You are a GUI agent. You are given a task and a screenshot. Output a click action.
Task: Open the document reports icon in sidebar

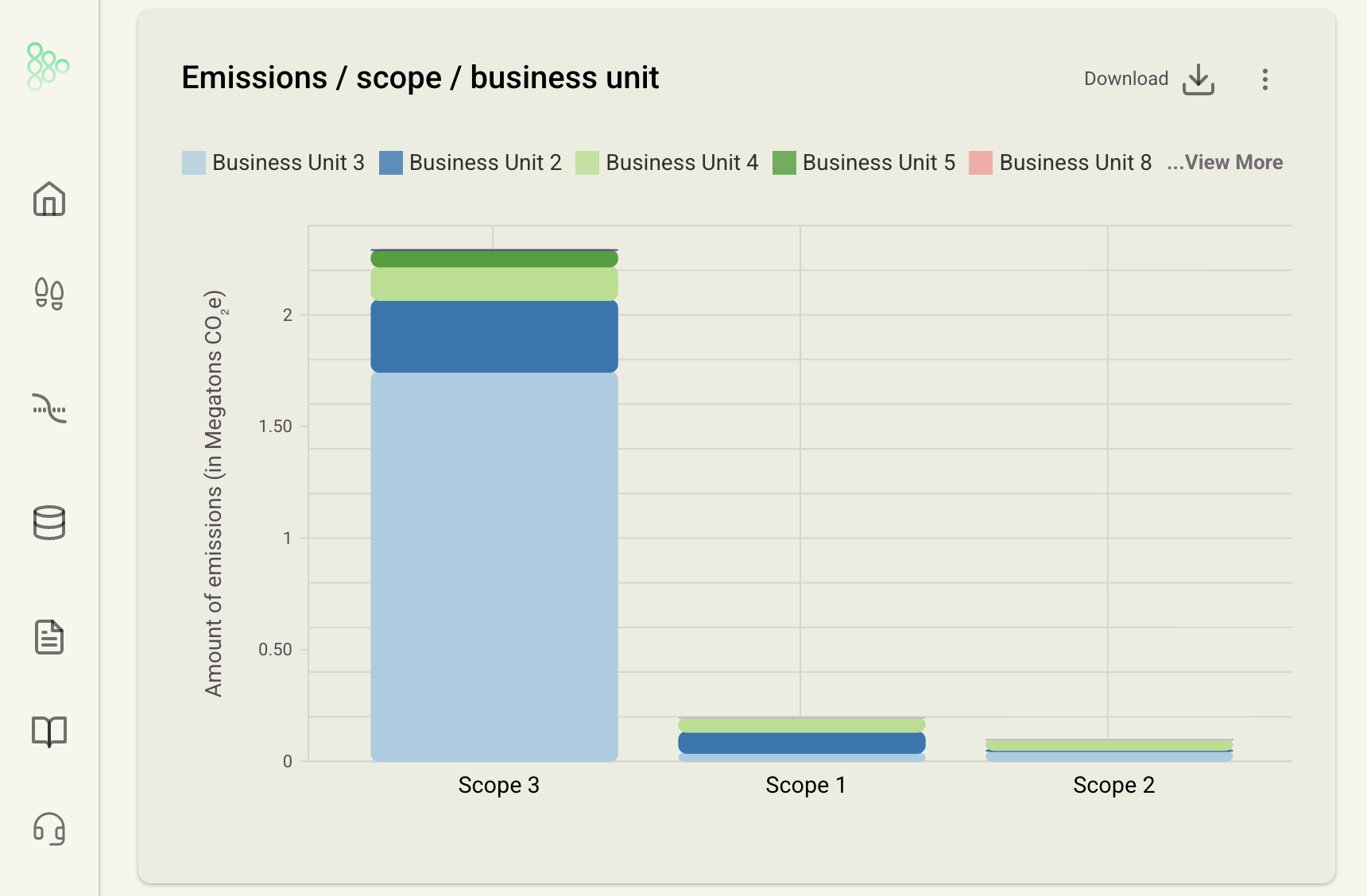(49, 637)
